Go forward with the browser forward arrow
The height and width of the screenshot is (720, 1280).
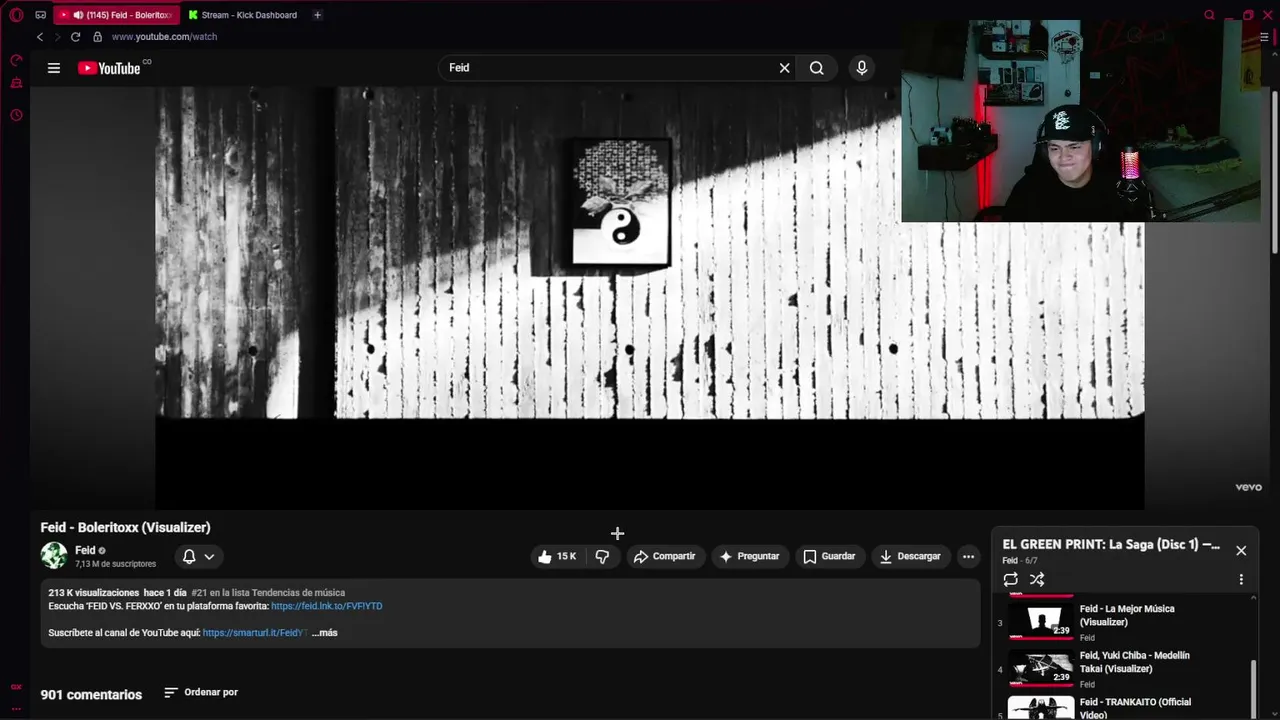[x=57, y=37]
